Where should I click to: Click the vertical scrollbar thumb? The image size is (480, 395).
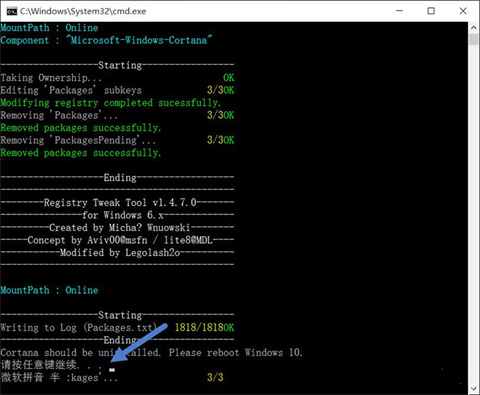473,39
